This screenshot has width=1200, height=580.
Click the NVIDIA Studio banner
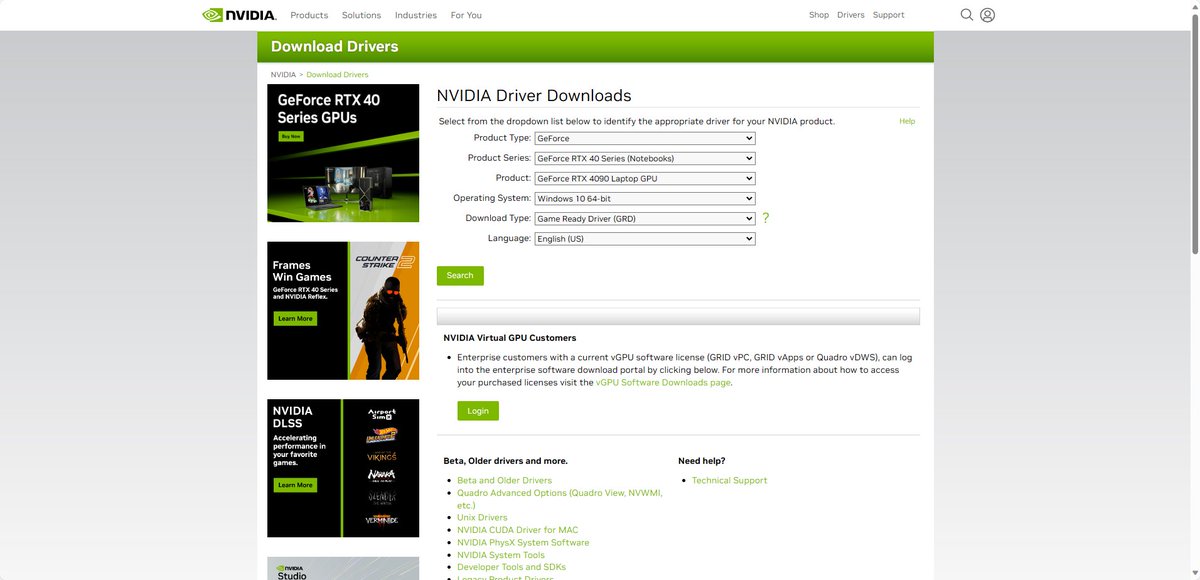coord(343,568)
